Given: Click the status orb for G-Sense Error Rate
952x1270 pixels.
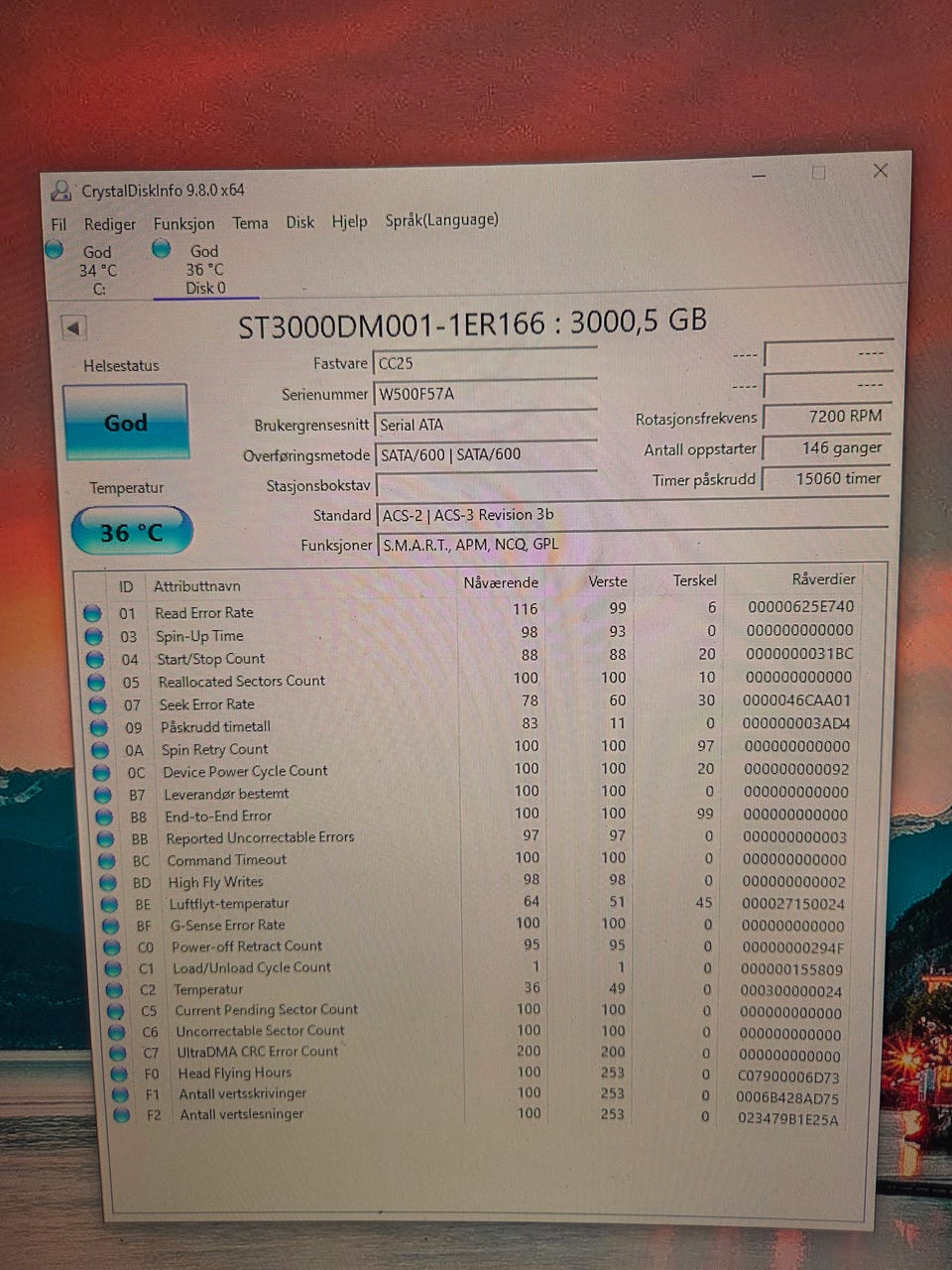Looking at the screenshot, I should coord(110,926).
